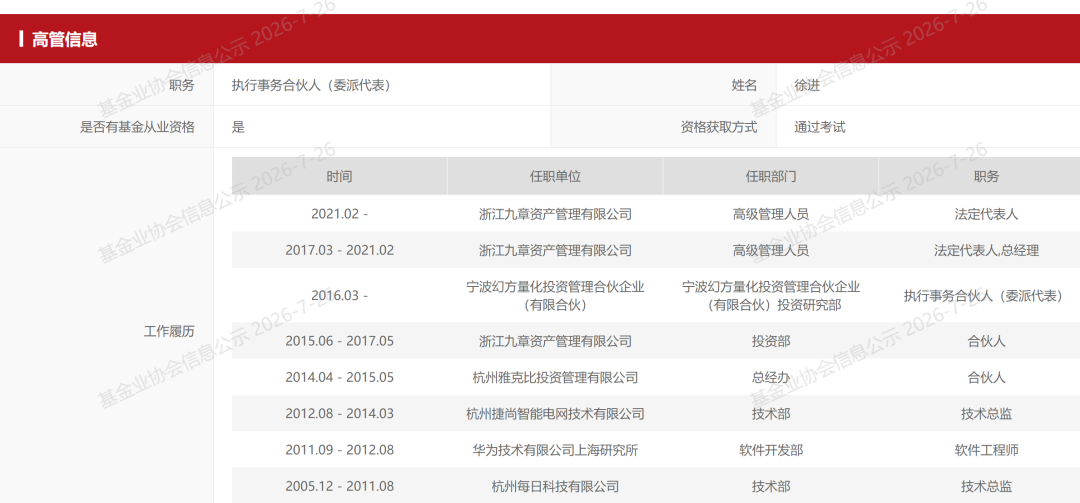The height and width of the screenshot is (503, 1080).
Task: Click the 总经办 department cell
Action: click(x=771, y=377)
